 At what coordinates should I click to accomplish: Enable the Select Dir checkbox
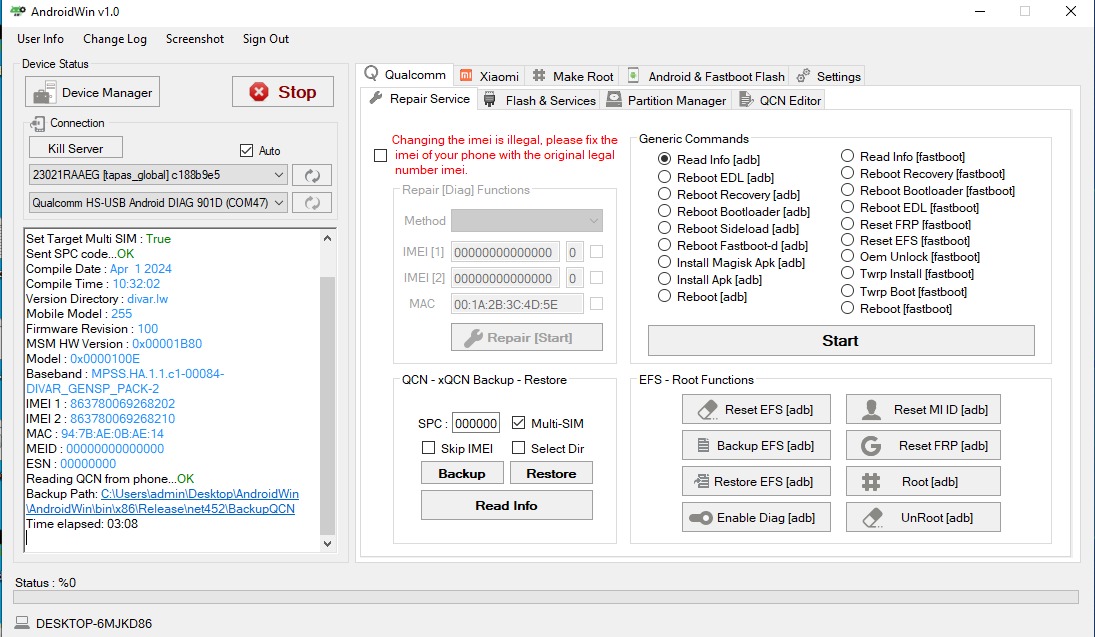(518, 448)
